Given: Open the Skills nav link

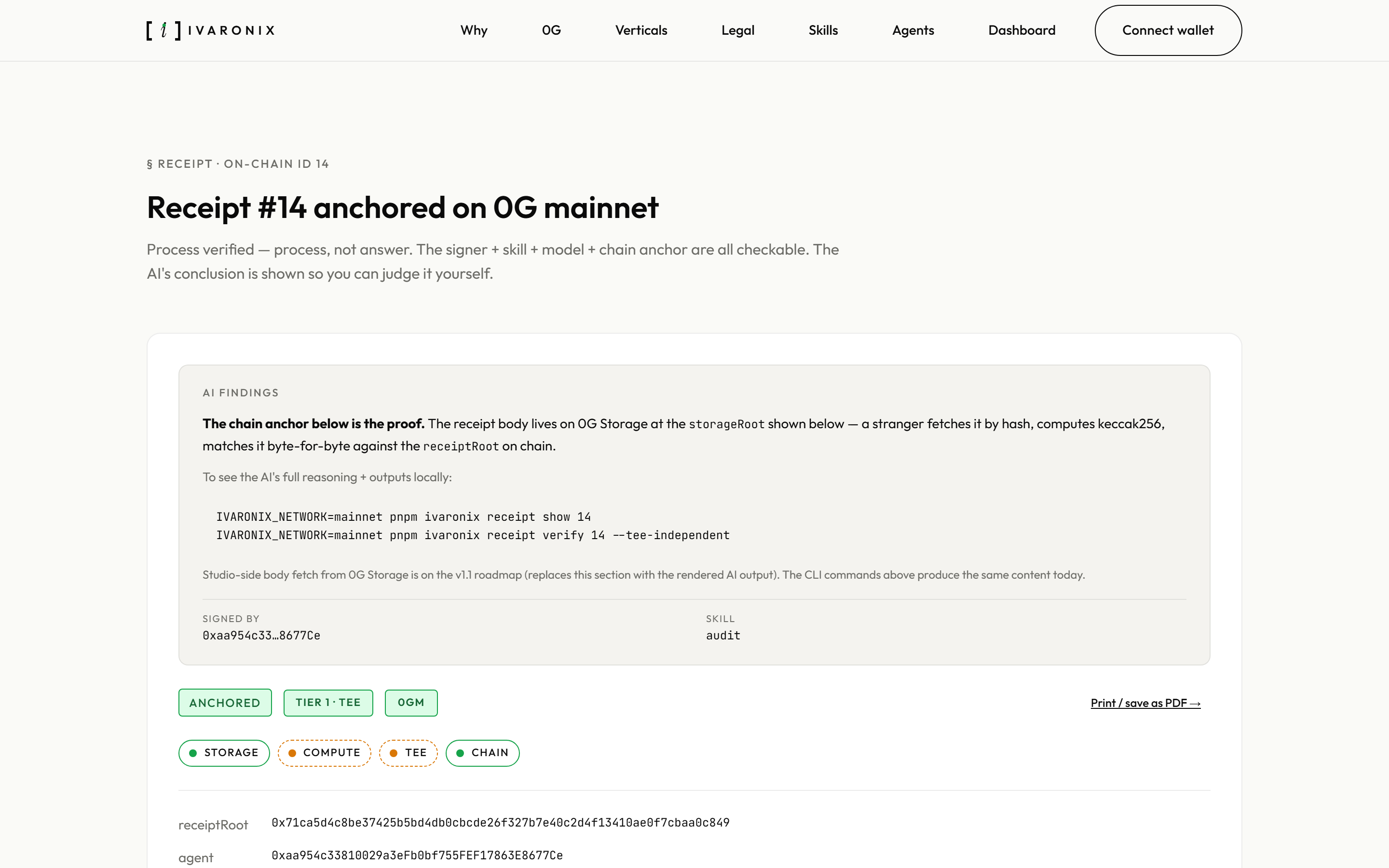Looking at the screenshot, I should pyautogui.click(x=823, y=30).
